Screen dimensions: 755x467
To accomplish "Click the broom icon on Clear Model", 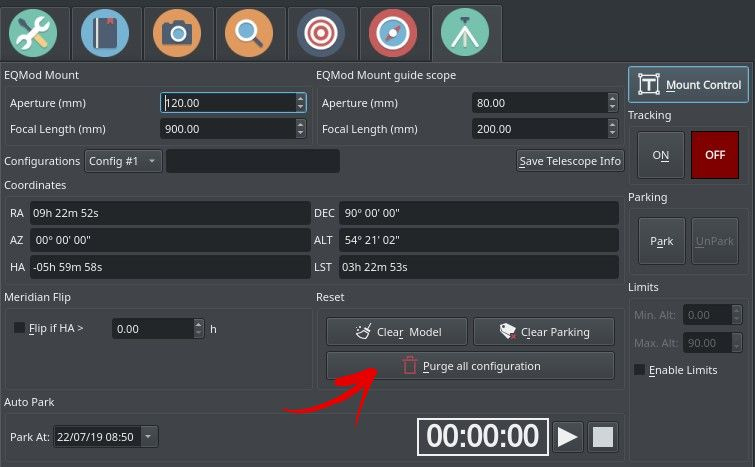I will (x=364, y=331).
